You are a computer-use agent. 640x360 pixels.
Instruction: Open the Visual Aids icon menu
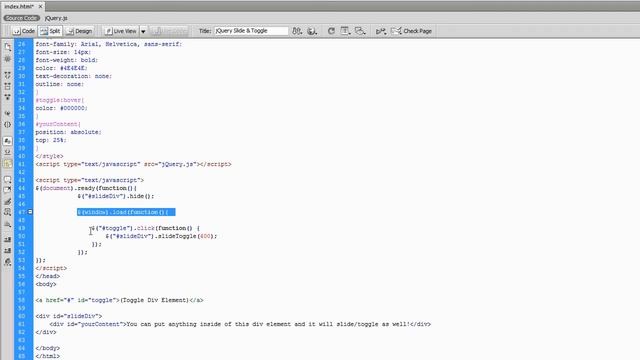tap(360, 31)
